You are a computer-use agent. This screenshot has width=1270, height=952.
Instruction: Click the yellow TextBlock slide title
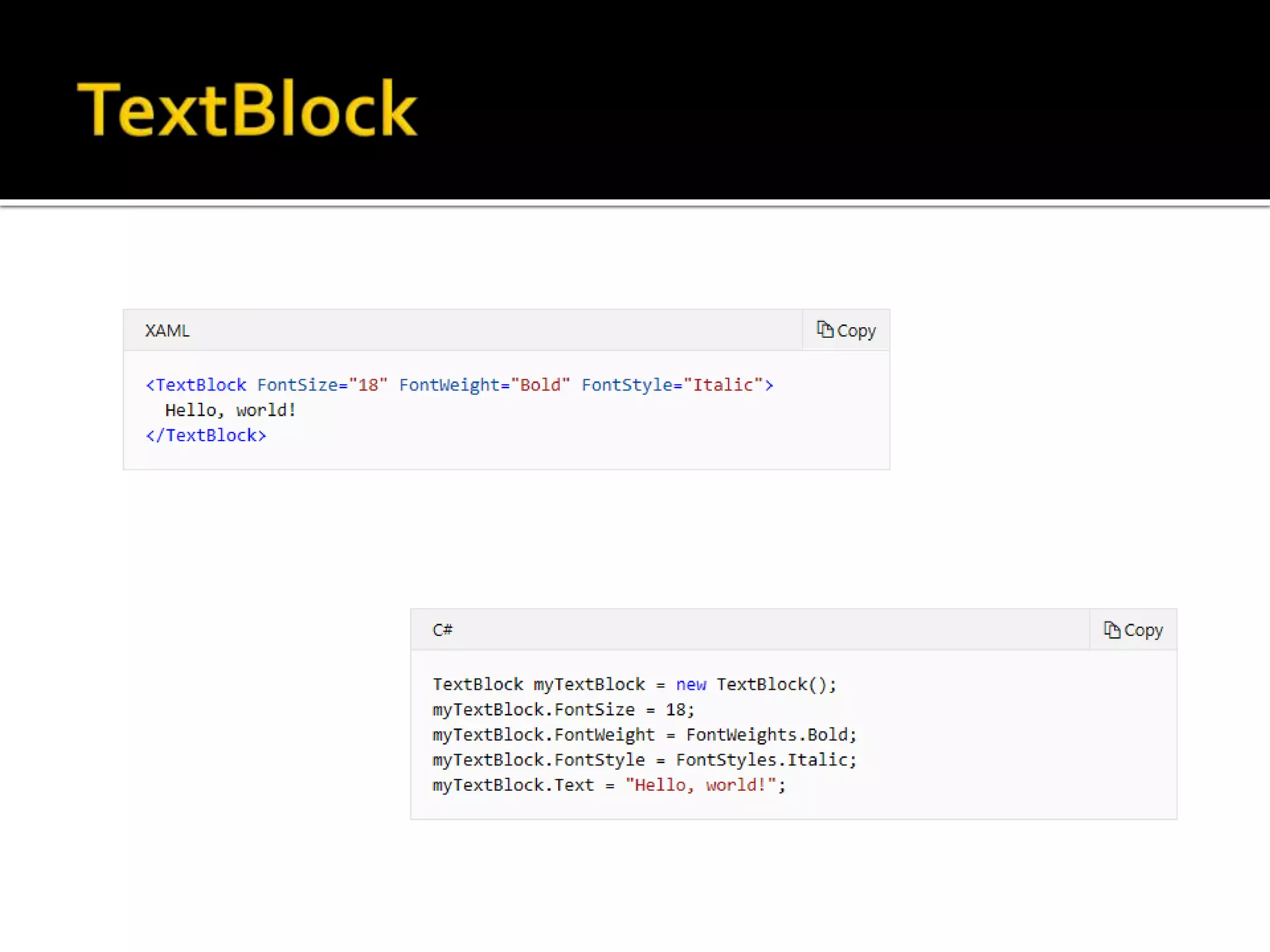pyautogui.click(x=247, y=109)
